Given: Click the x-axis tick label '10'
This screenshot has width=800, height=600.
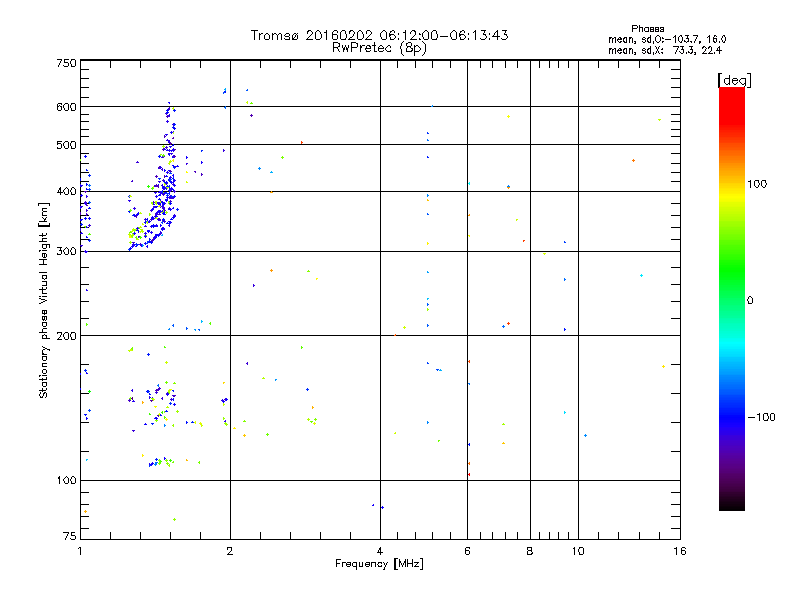Looking at the screenshot, I should tap(578, 551).
